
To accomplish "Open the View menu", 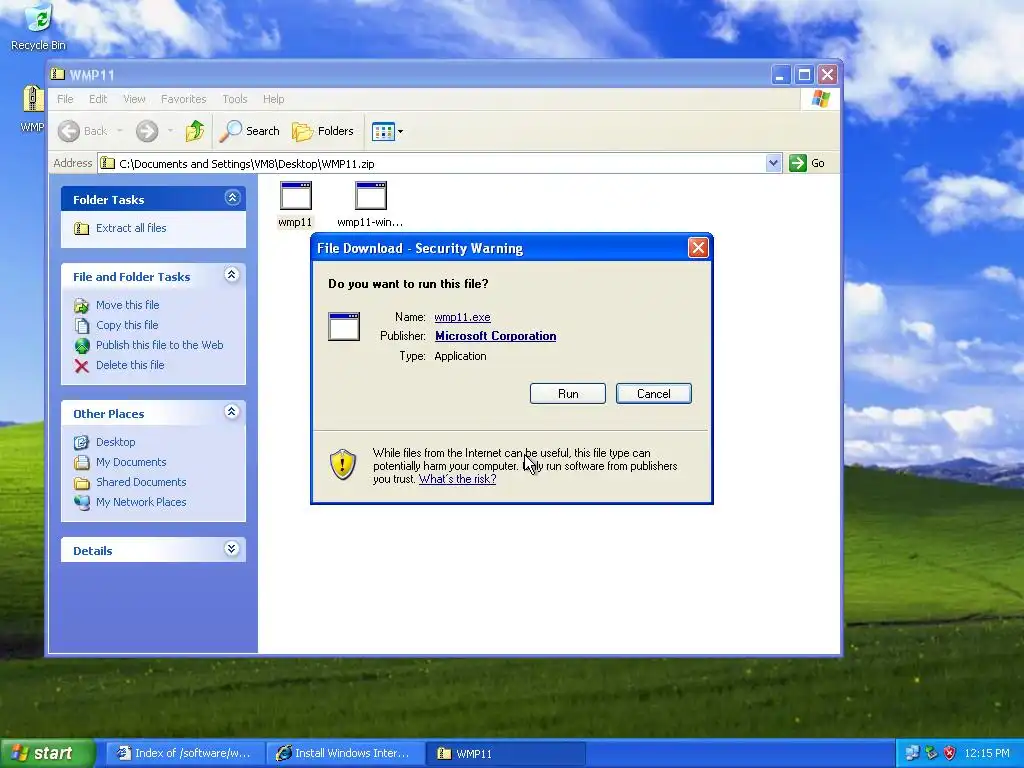I will pyautogui.click(x=134, y=99).
